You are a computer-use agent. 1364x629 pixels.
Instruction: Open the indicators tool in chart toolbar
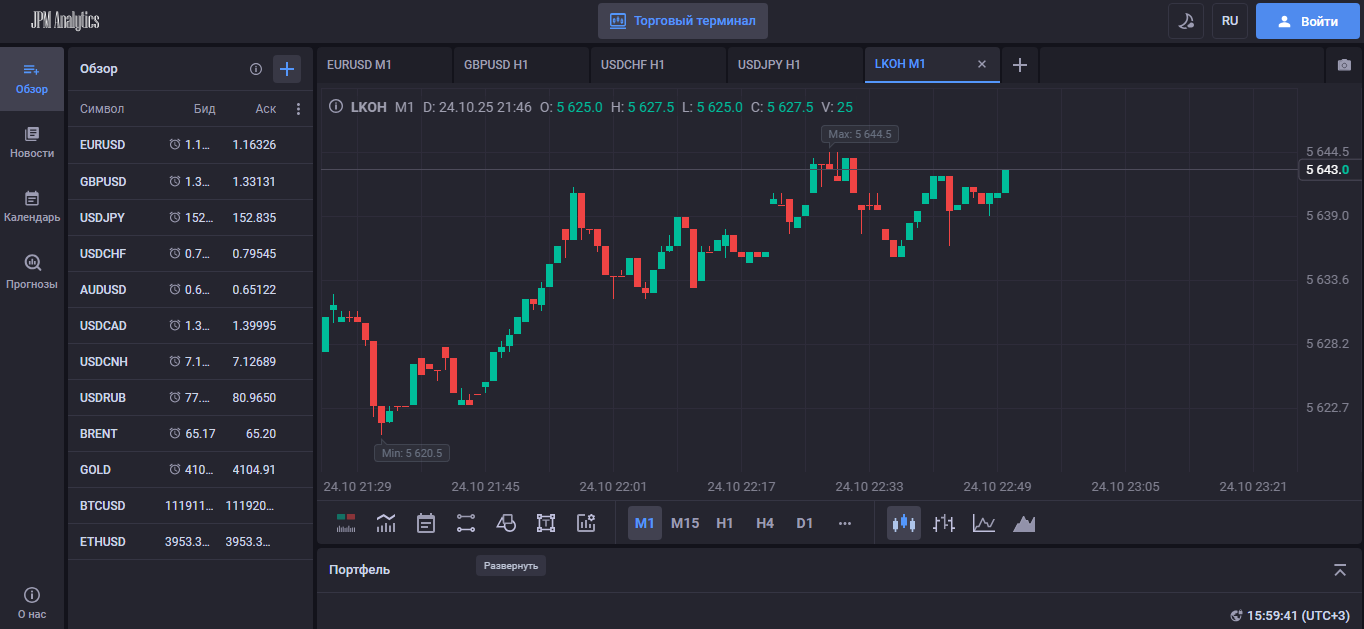coord(386,523)
